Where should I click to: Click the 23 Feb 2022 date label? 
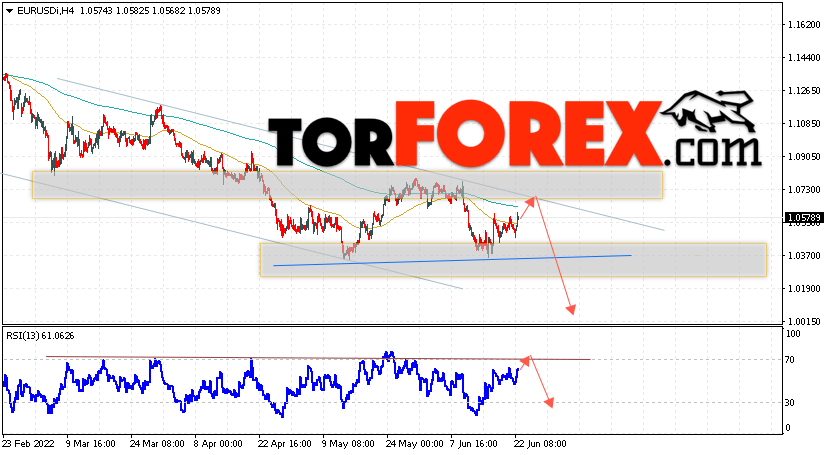[29, 444]
